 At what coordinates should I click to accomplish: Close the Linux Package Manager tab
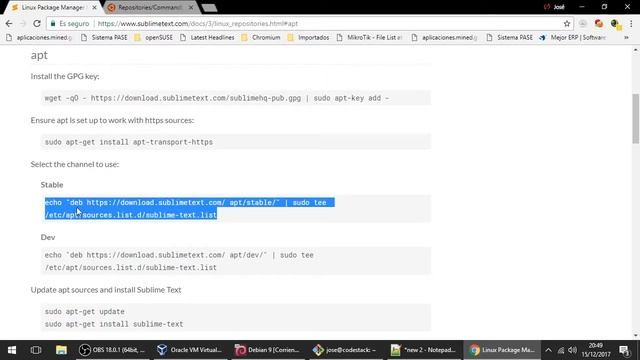(x=95, y=7)
